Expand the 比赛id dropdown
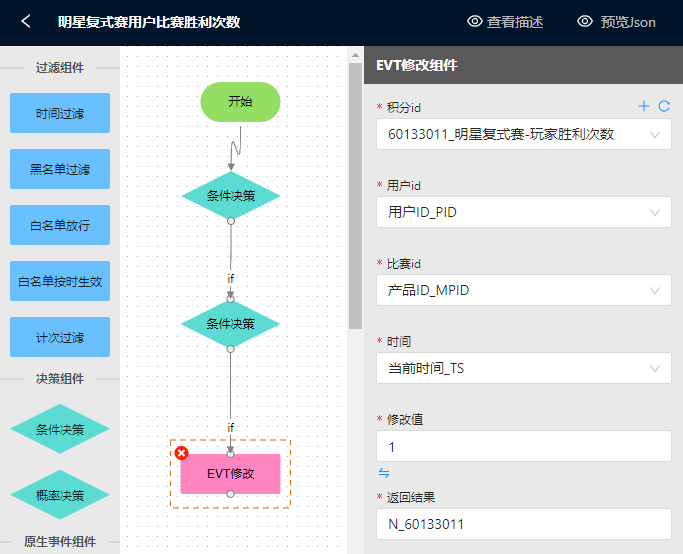The image size is (683, 554). tap(523, 290)
